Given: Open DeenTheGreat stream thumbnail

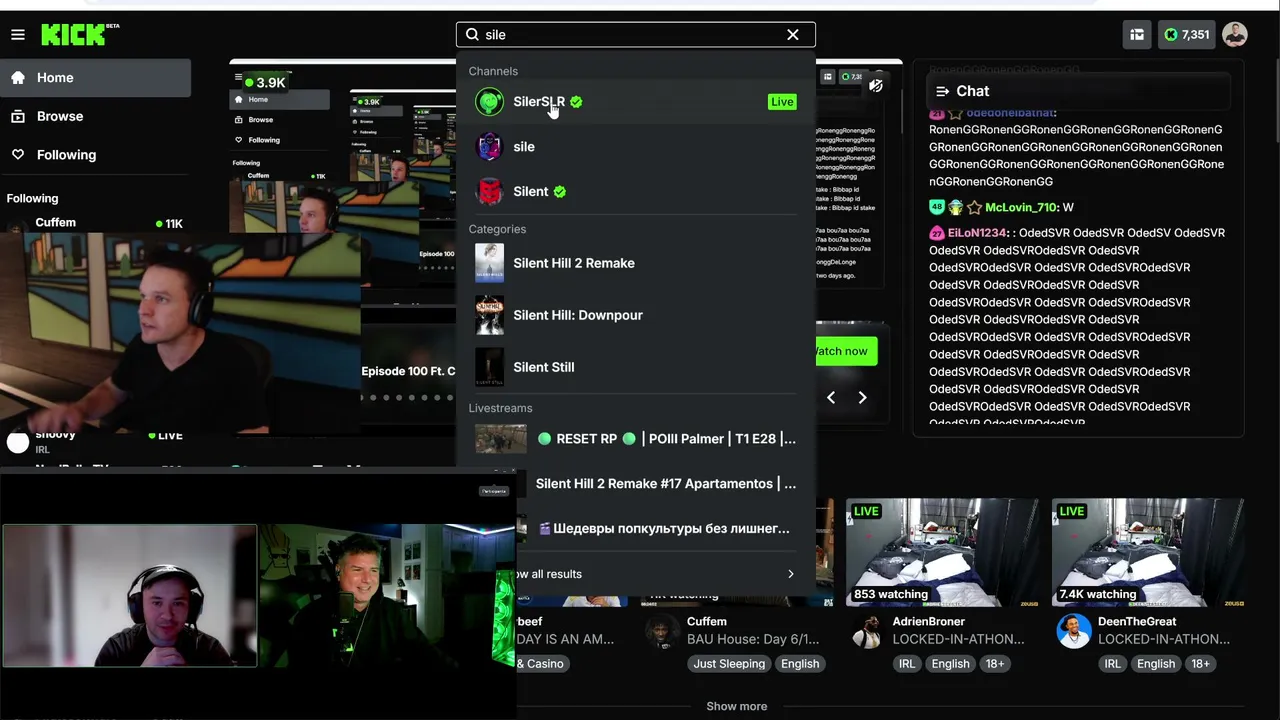Looking at the screenshot, I should pos(1148,553).
